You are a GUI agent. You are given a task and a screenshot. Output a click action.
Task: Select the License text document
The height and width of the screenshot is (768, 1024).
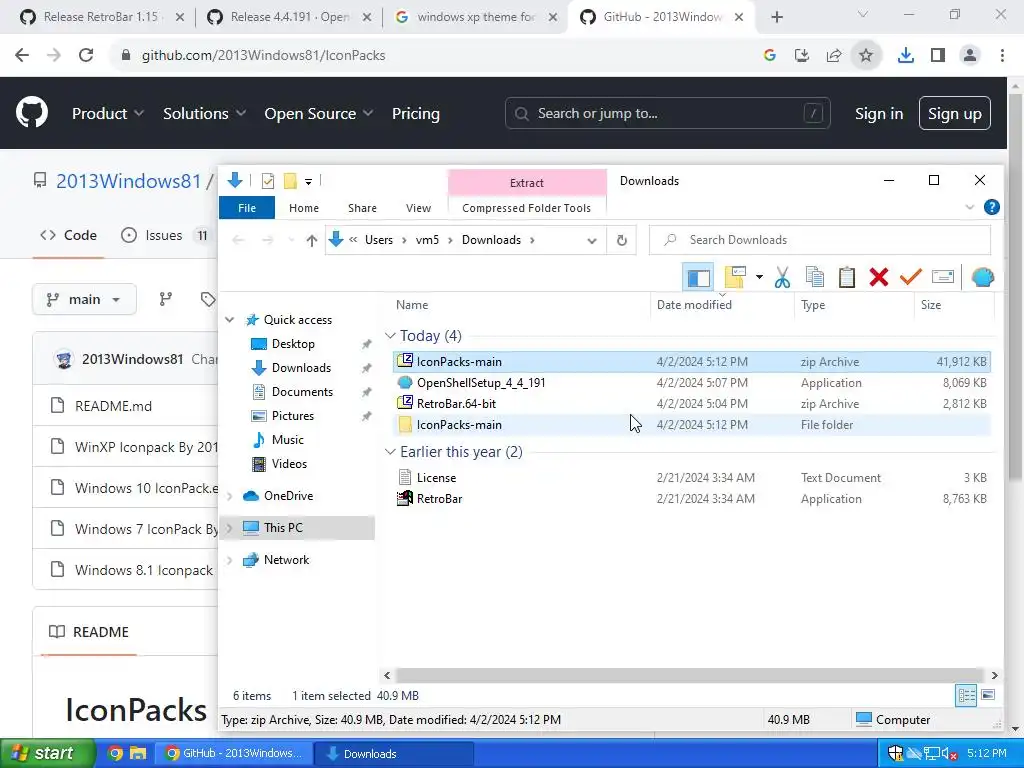point(692,477)
